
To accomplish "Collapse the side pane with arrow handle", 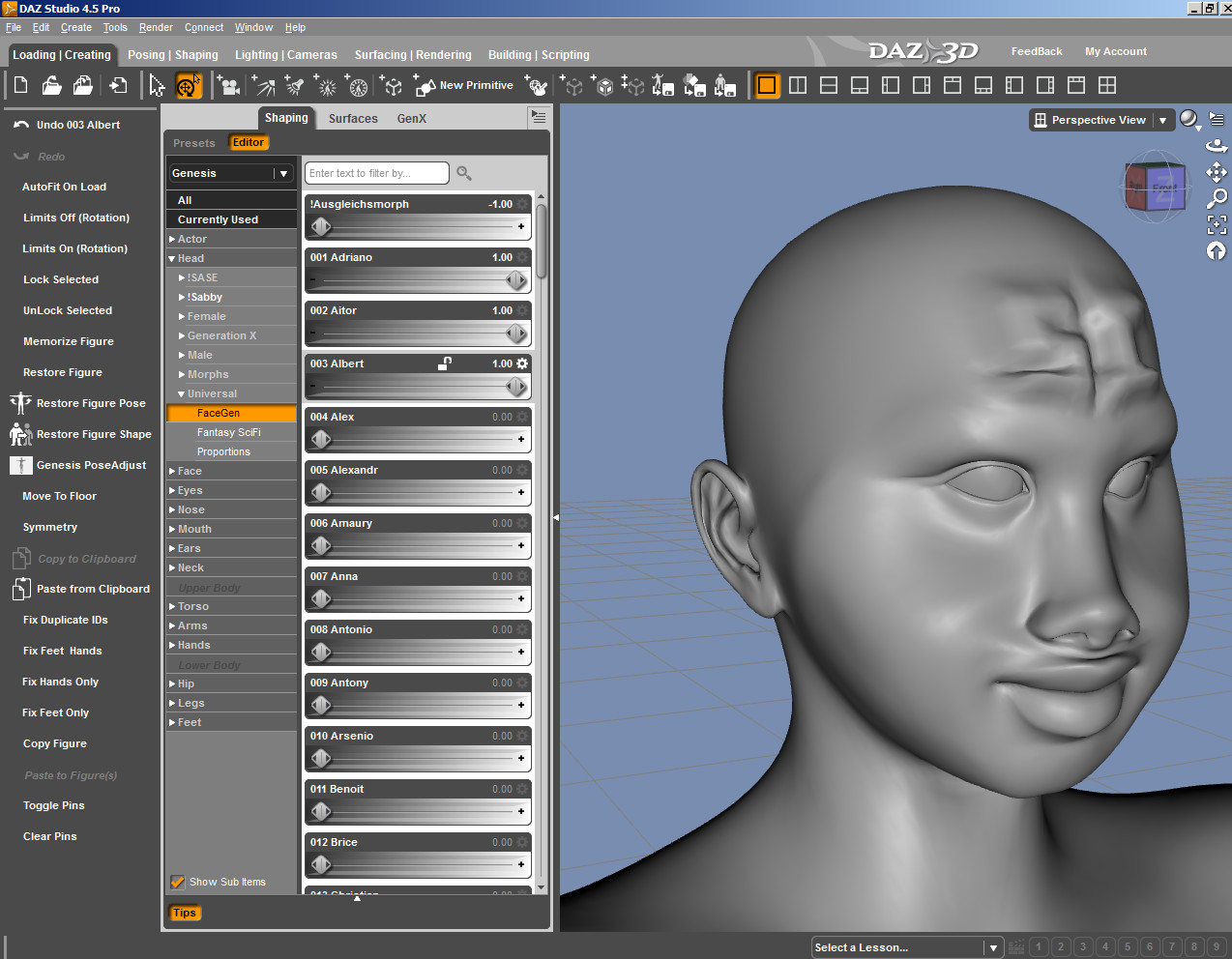I will click(556, 518).
